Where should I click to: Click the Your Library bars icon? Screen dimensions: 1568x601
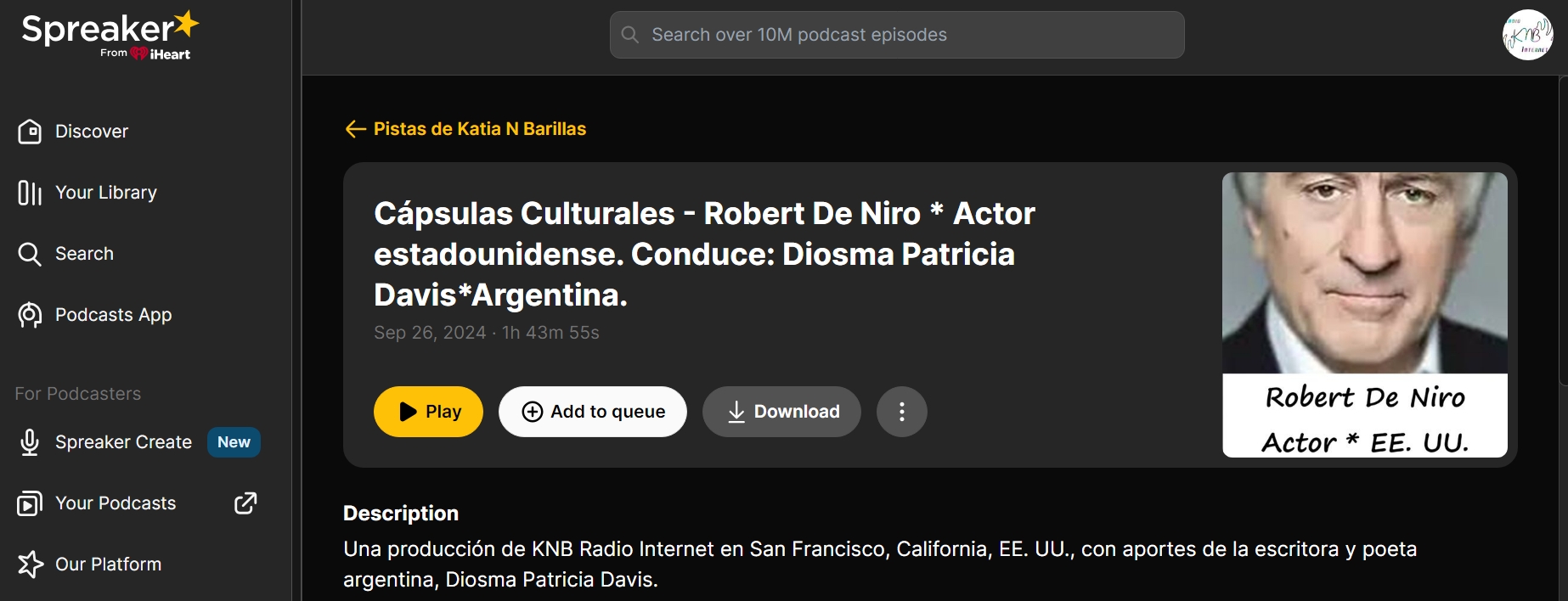point(30,193)
